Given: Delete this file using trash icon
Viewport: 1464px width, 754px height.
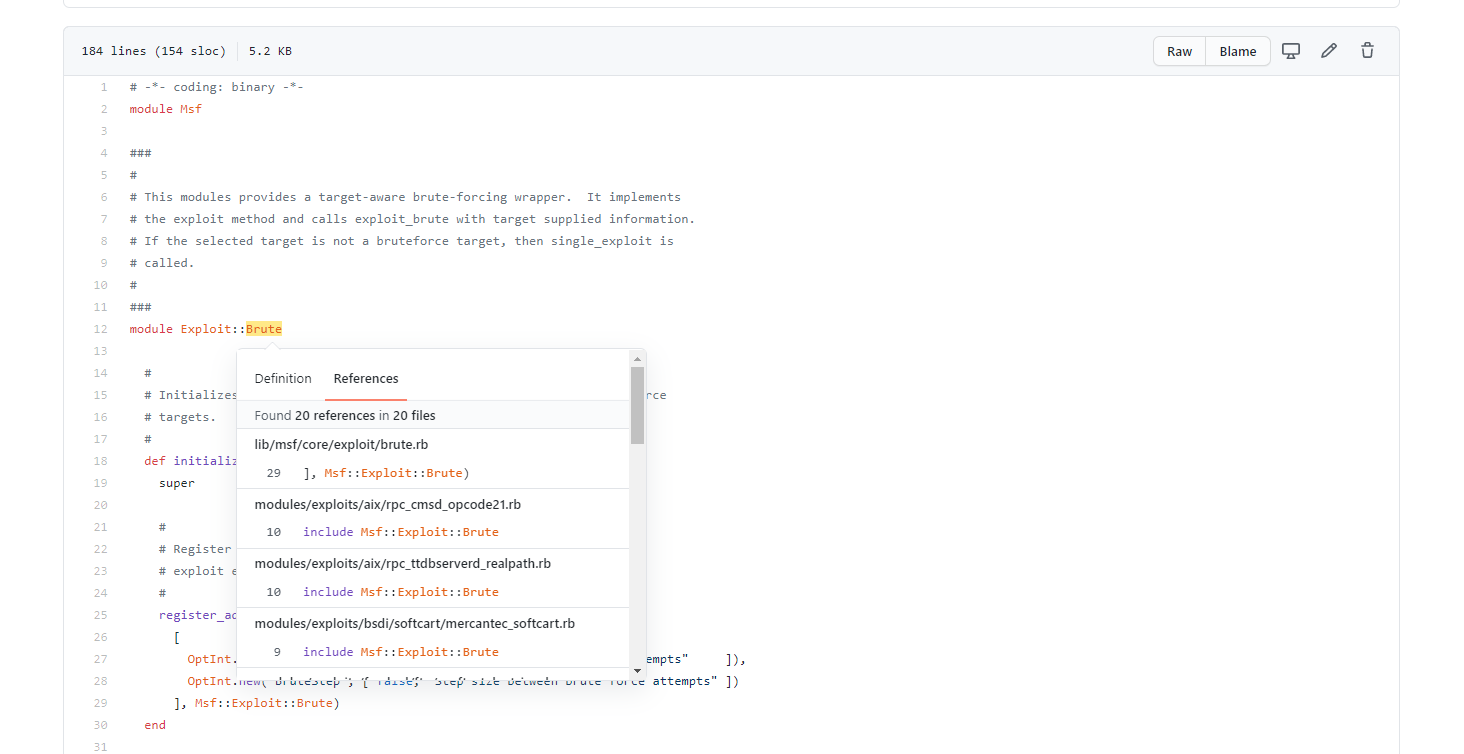Looking at the screenshot, I should click(x=1367, y=51).
